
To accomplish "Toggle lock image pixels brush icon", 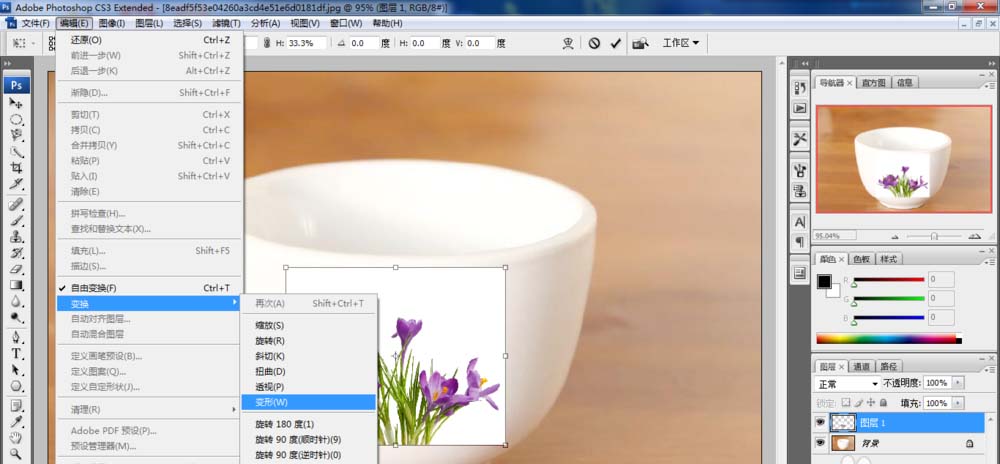I will coord(858,403).
